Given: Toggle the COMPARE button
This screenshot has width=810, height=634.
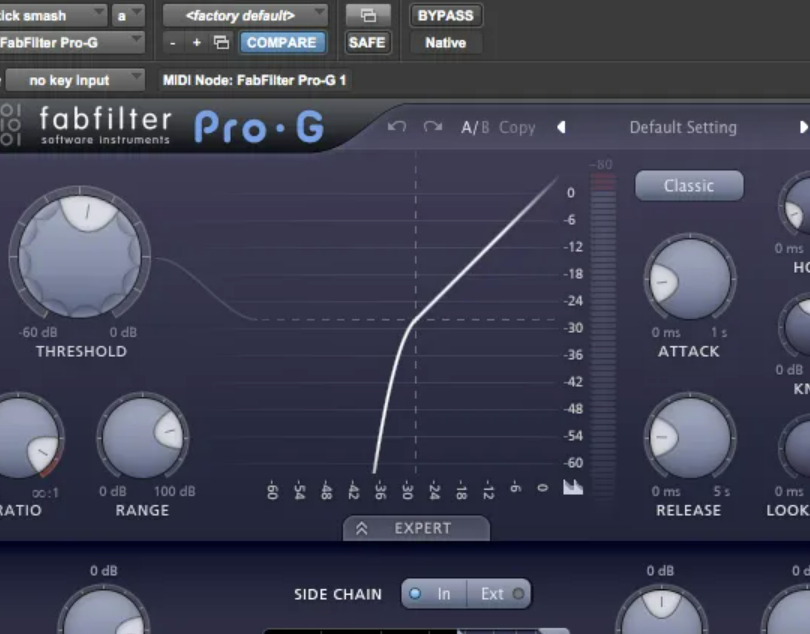Looking at the screenshot, I should coord(282,42).
